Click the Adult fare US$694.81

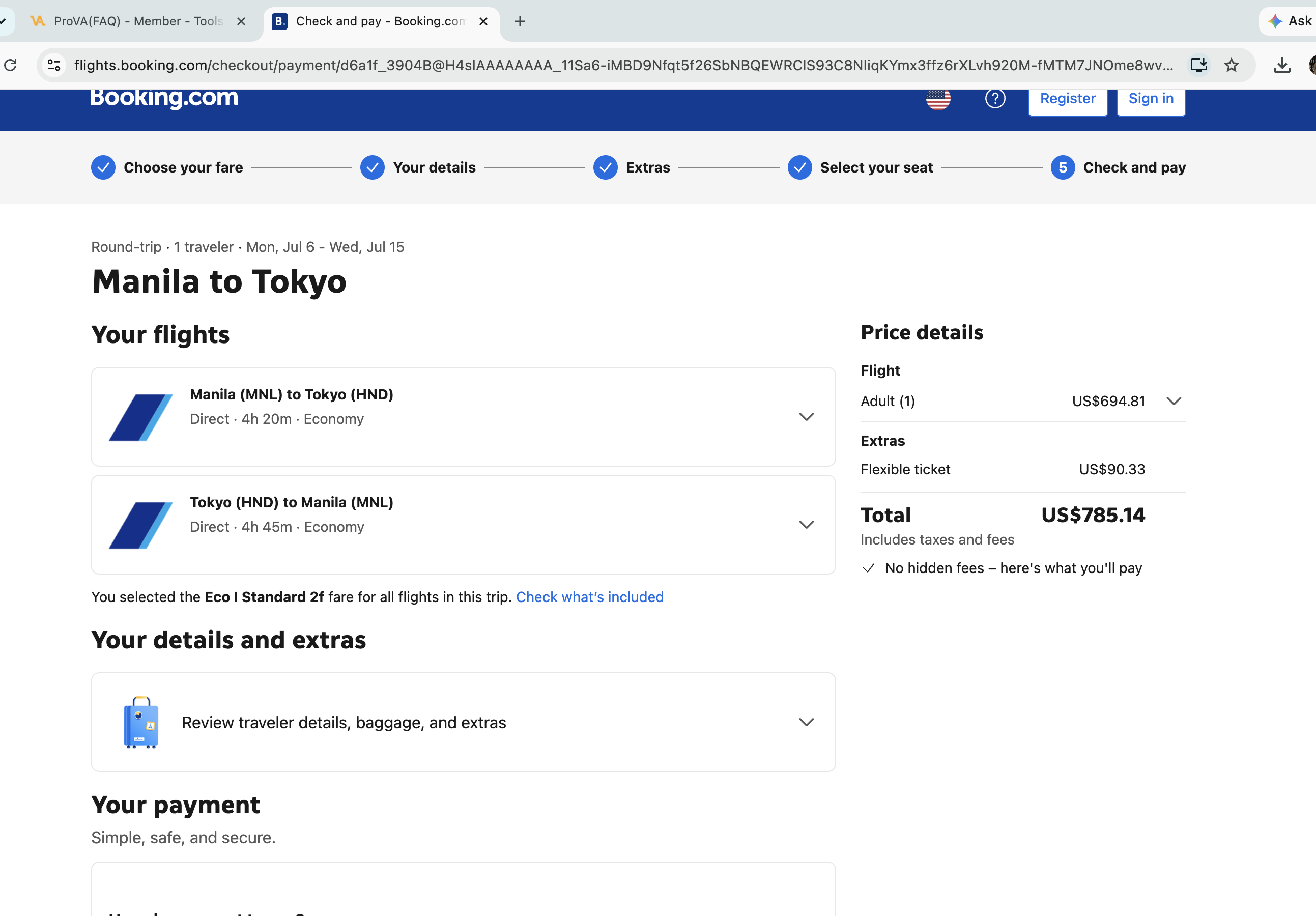(x=1108, y=401)
